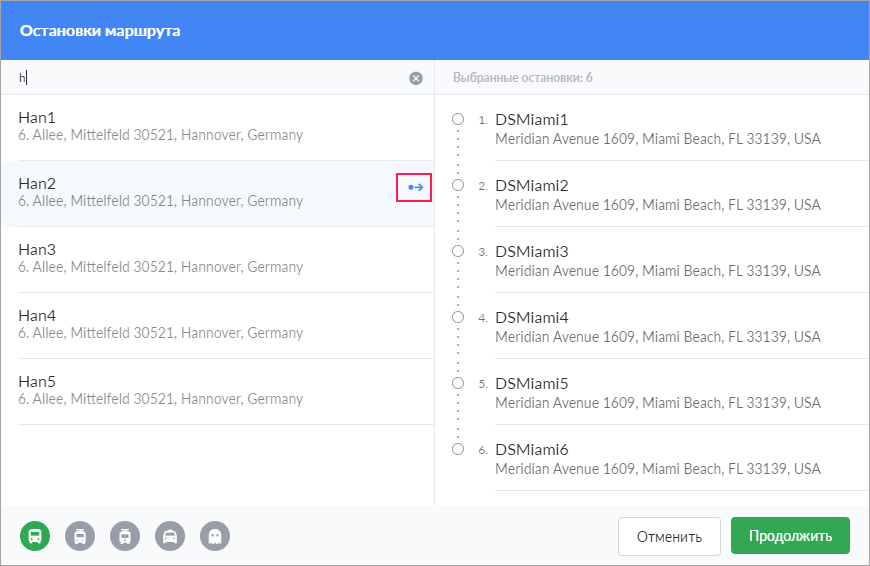Select Han3 stop from search results
The width and height of the screenshot is (870, 566).
pyautogui.click(x=218, y=260)
